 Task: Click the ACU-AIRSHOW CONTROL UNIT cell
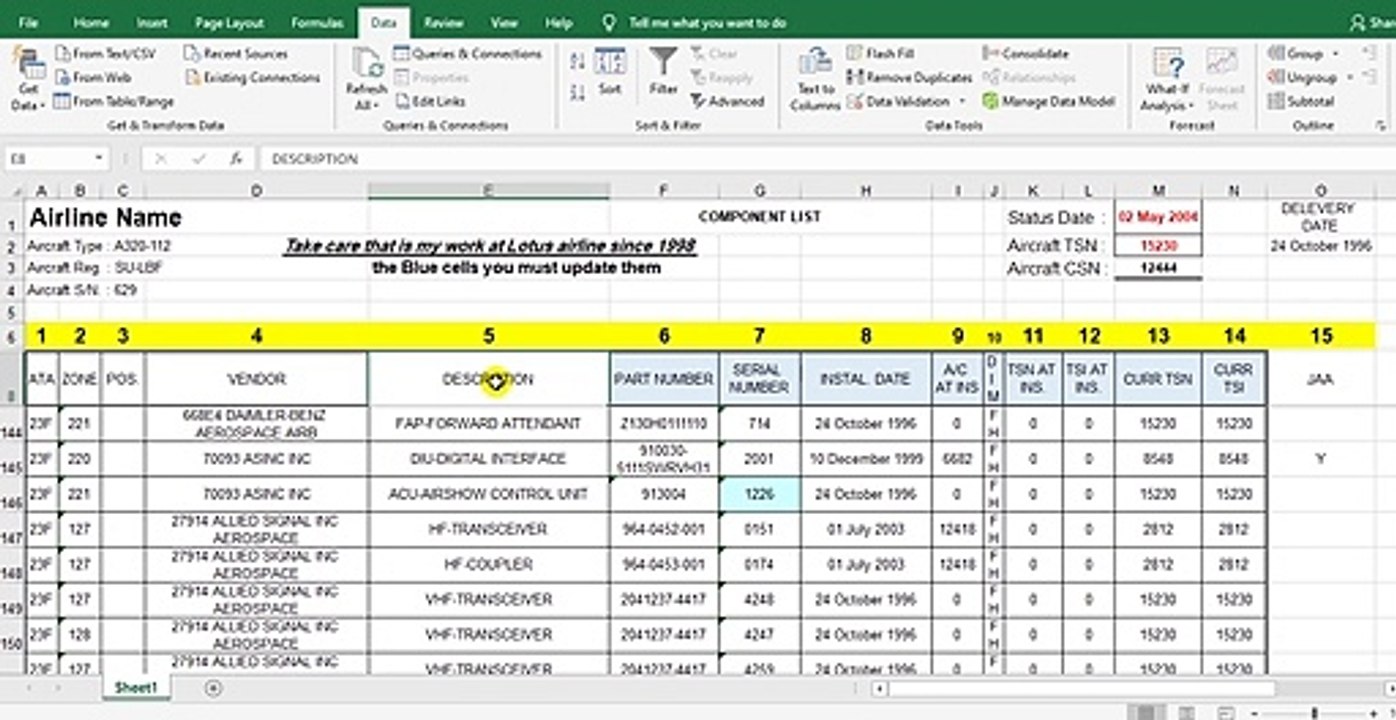click(489, 494)
